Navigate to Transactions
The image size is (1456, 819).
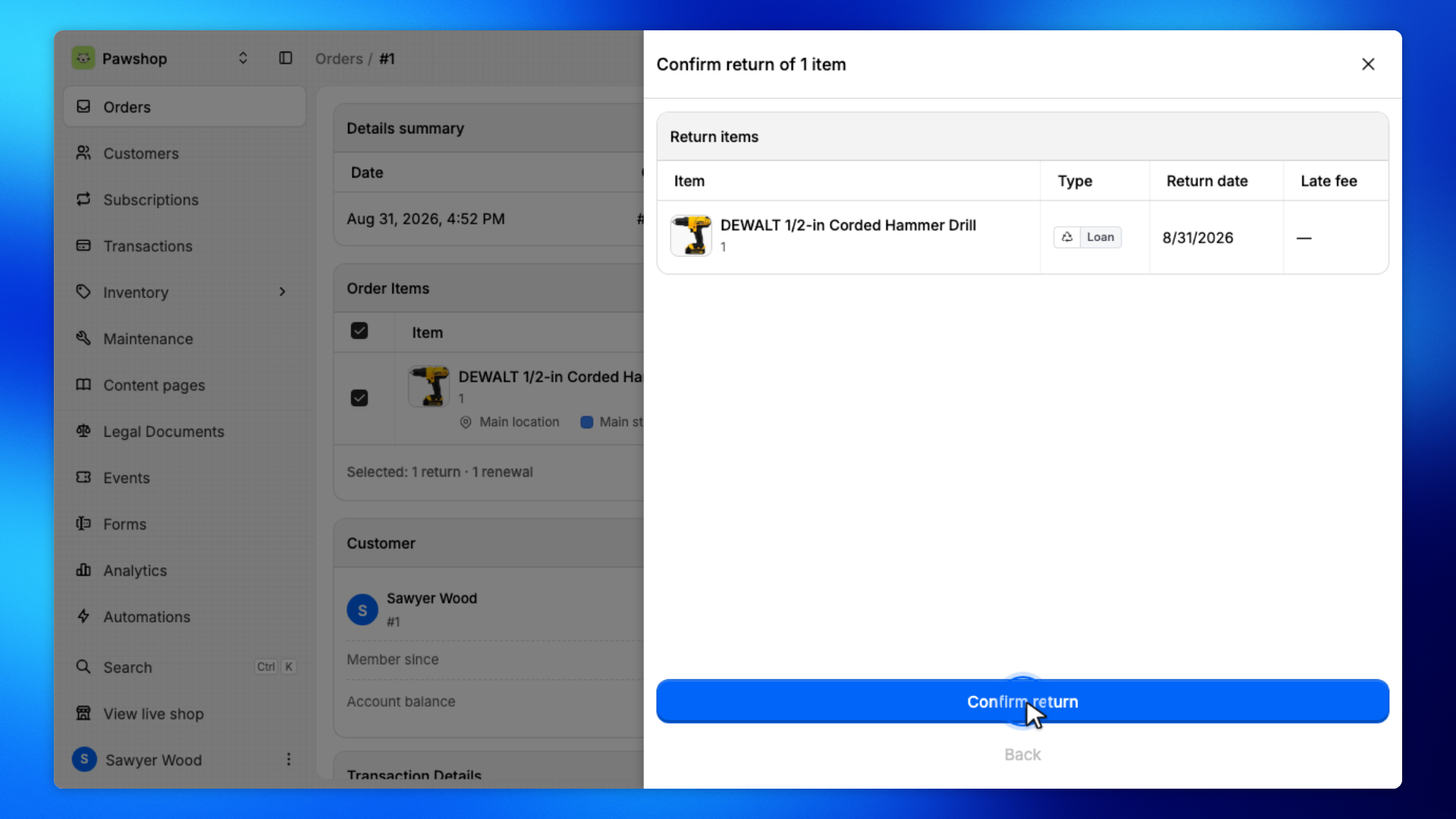(x=185, y=246)
